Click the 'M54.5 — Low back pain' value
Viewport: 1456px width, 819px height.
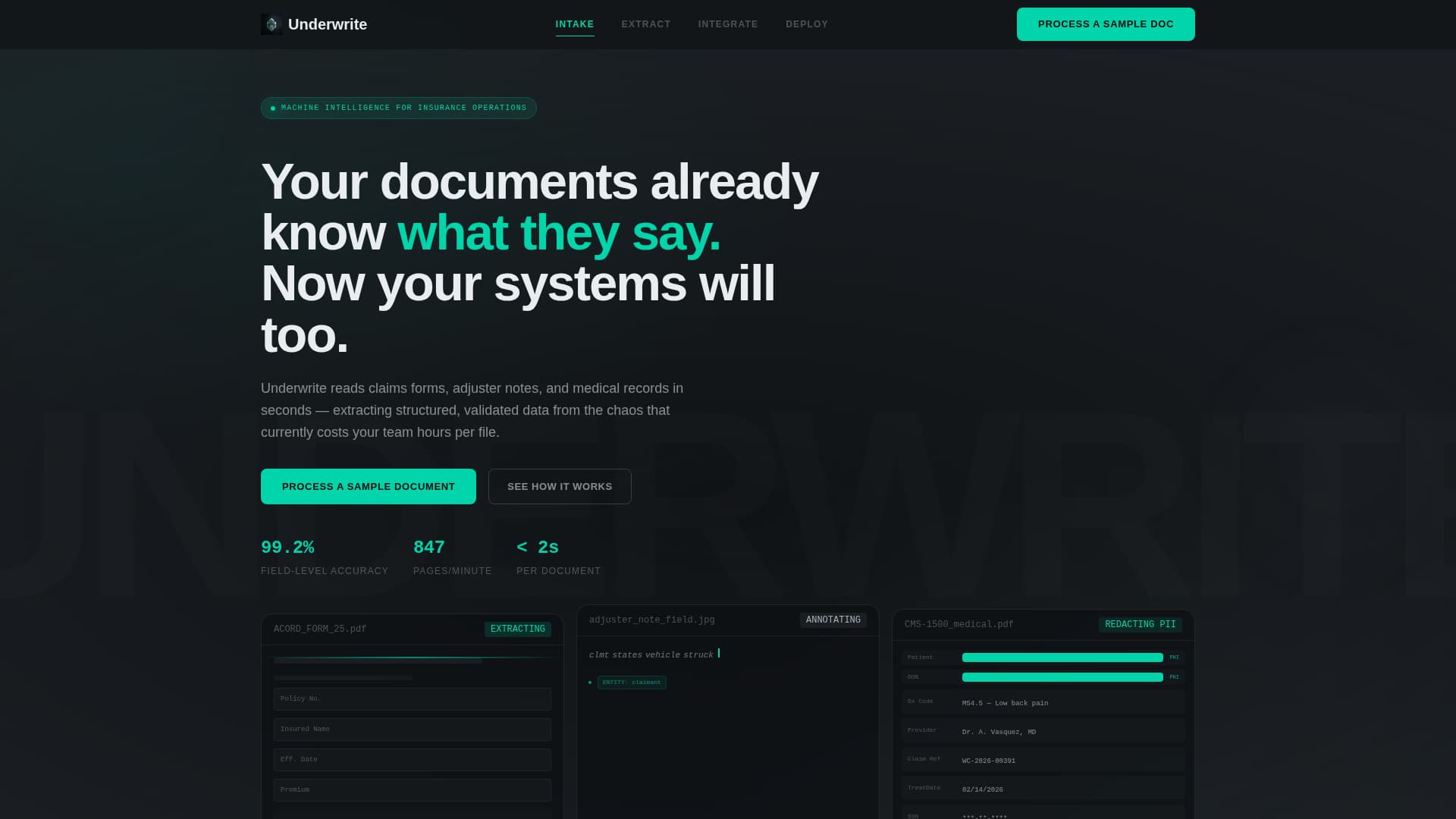(x=1005, y=703)
